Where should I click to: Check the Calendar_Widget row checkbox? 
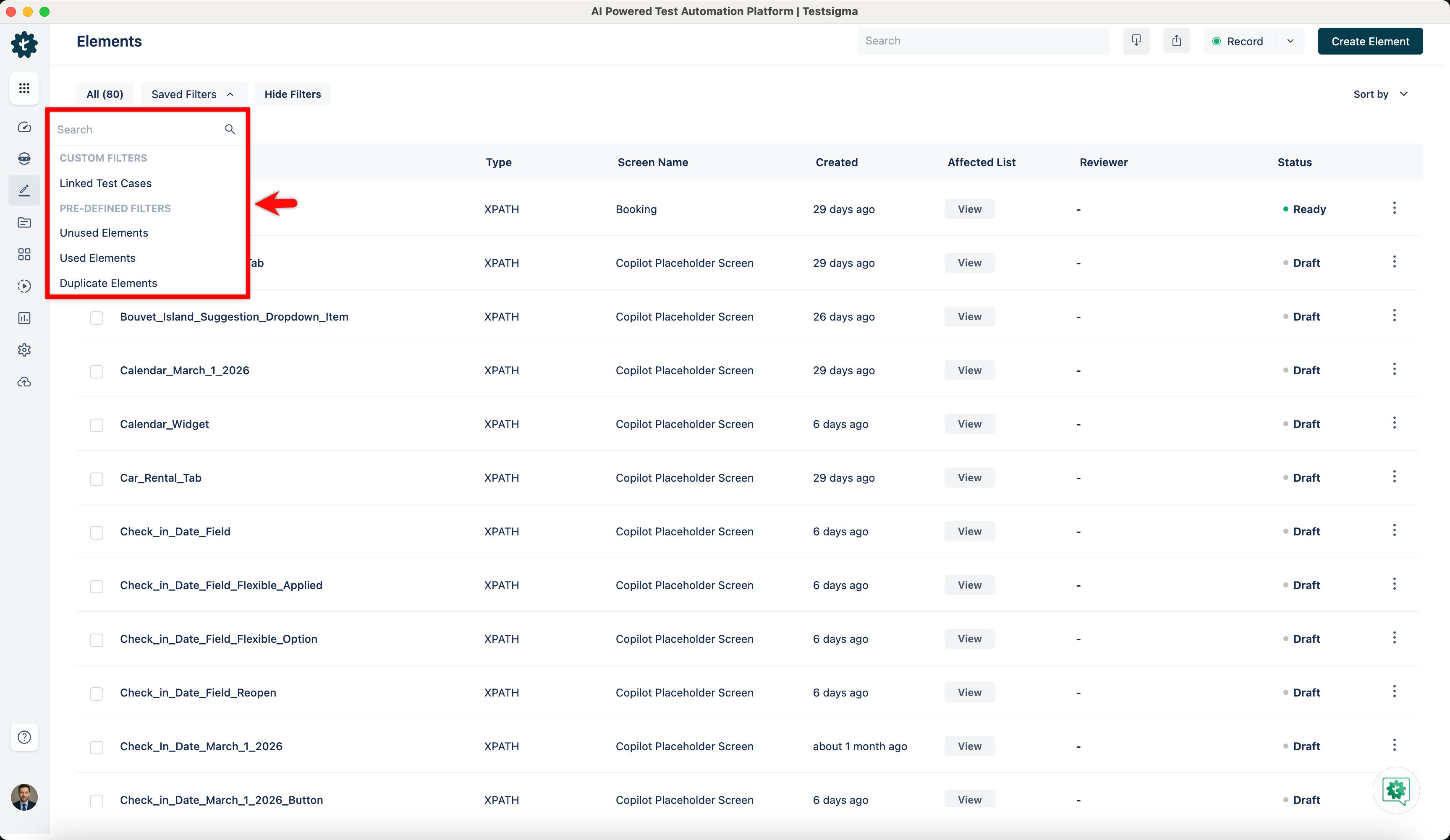pyautogui.click(x=97, y=425)
